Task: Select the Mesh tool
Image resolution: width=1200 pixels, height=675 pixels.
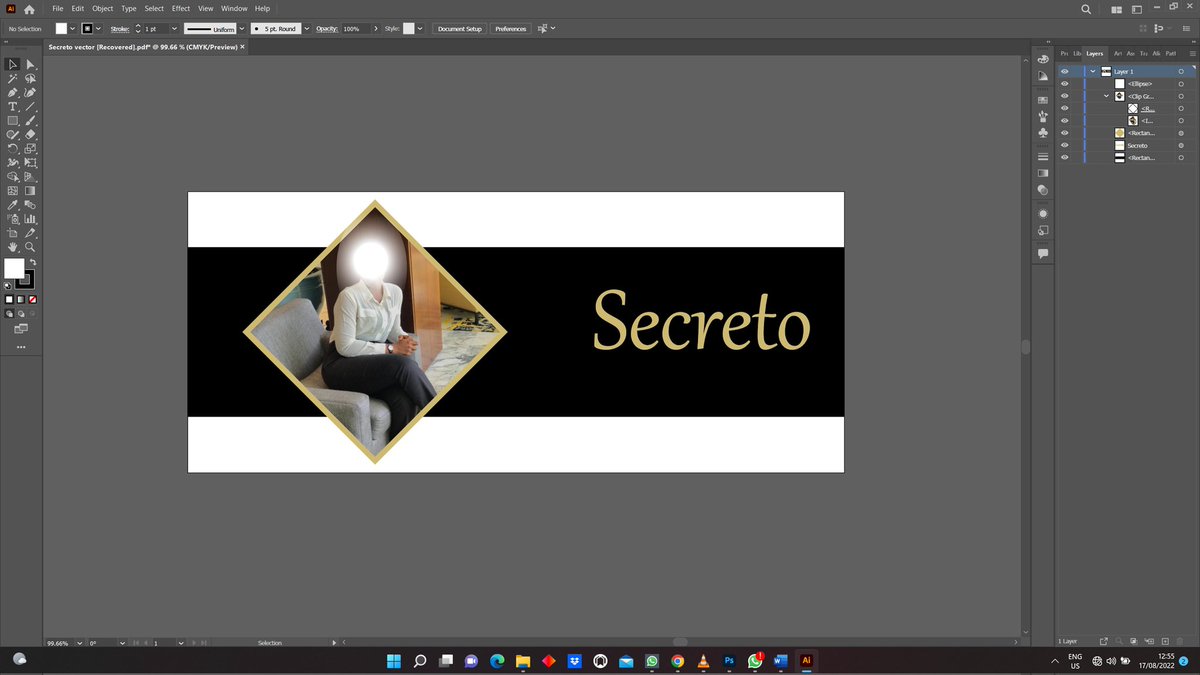Action: 13,190
